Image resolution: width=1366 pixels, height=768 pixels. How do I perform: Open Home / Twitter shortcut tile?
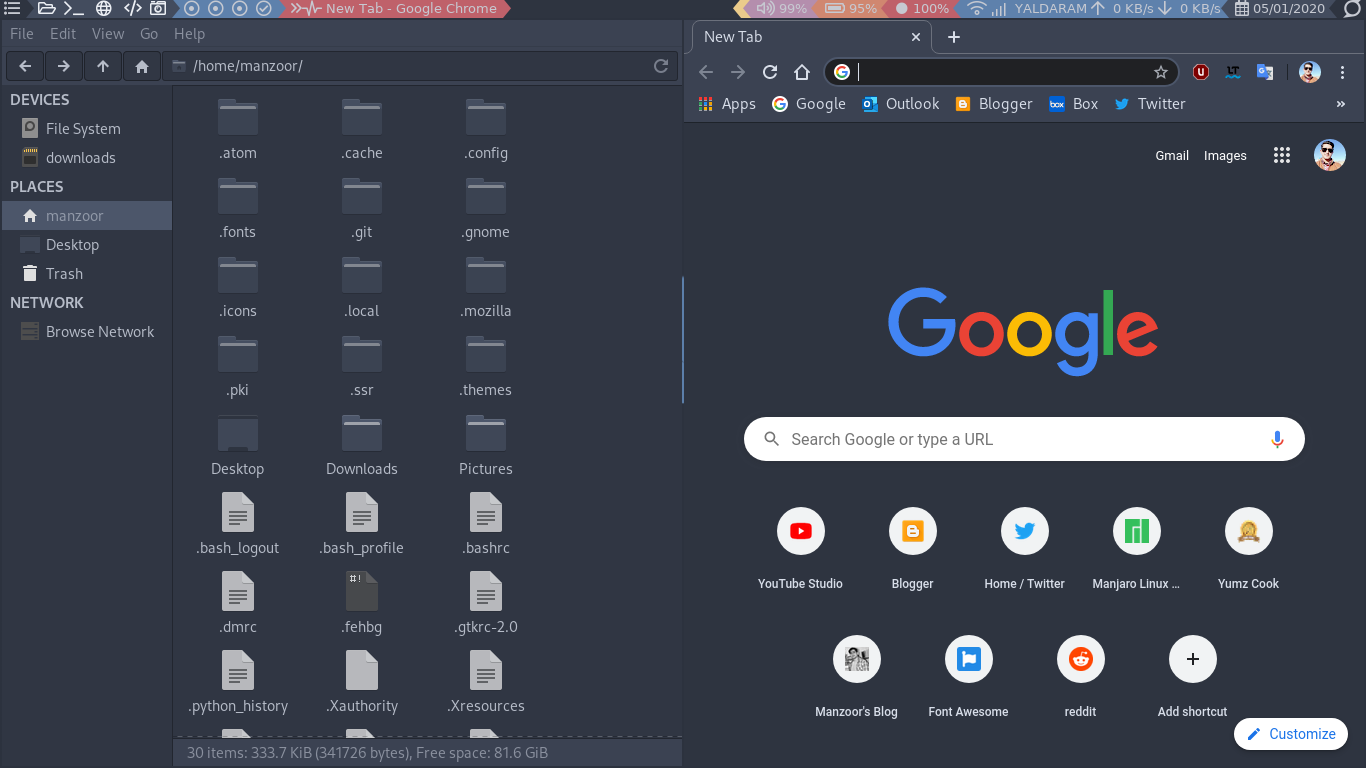pos(1024,547)
